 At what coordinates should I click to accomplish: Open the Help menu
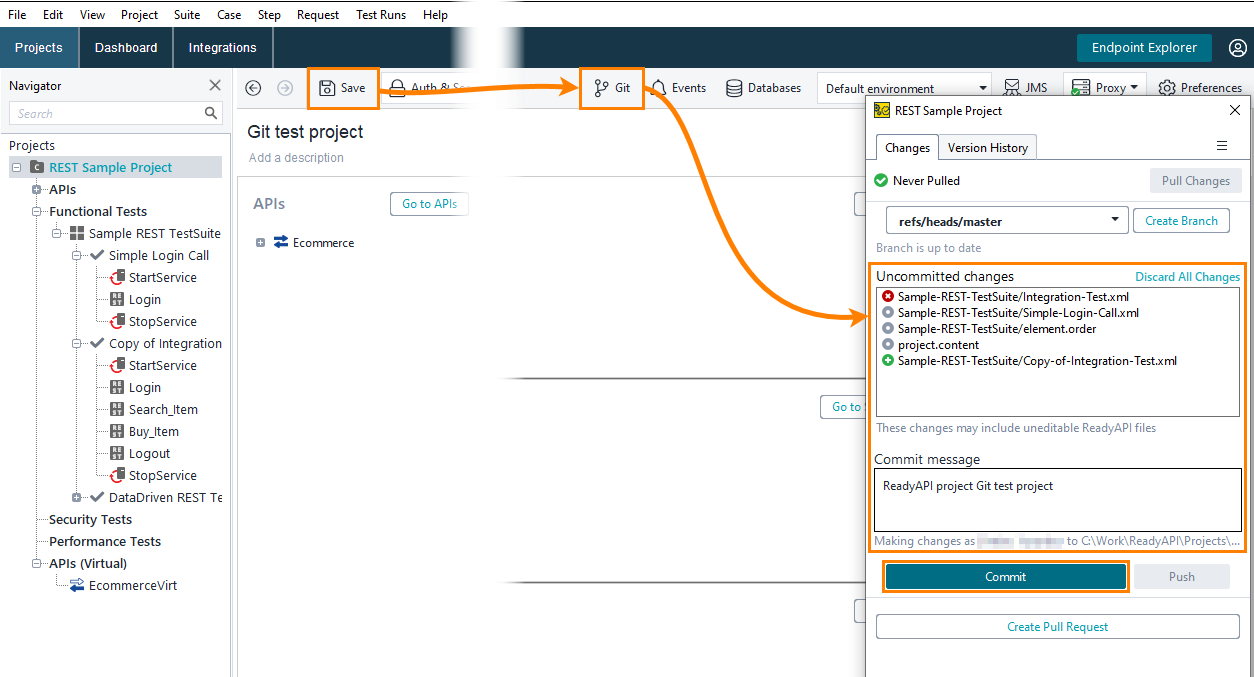435,15
